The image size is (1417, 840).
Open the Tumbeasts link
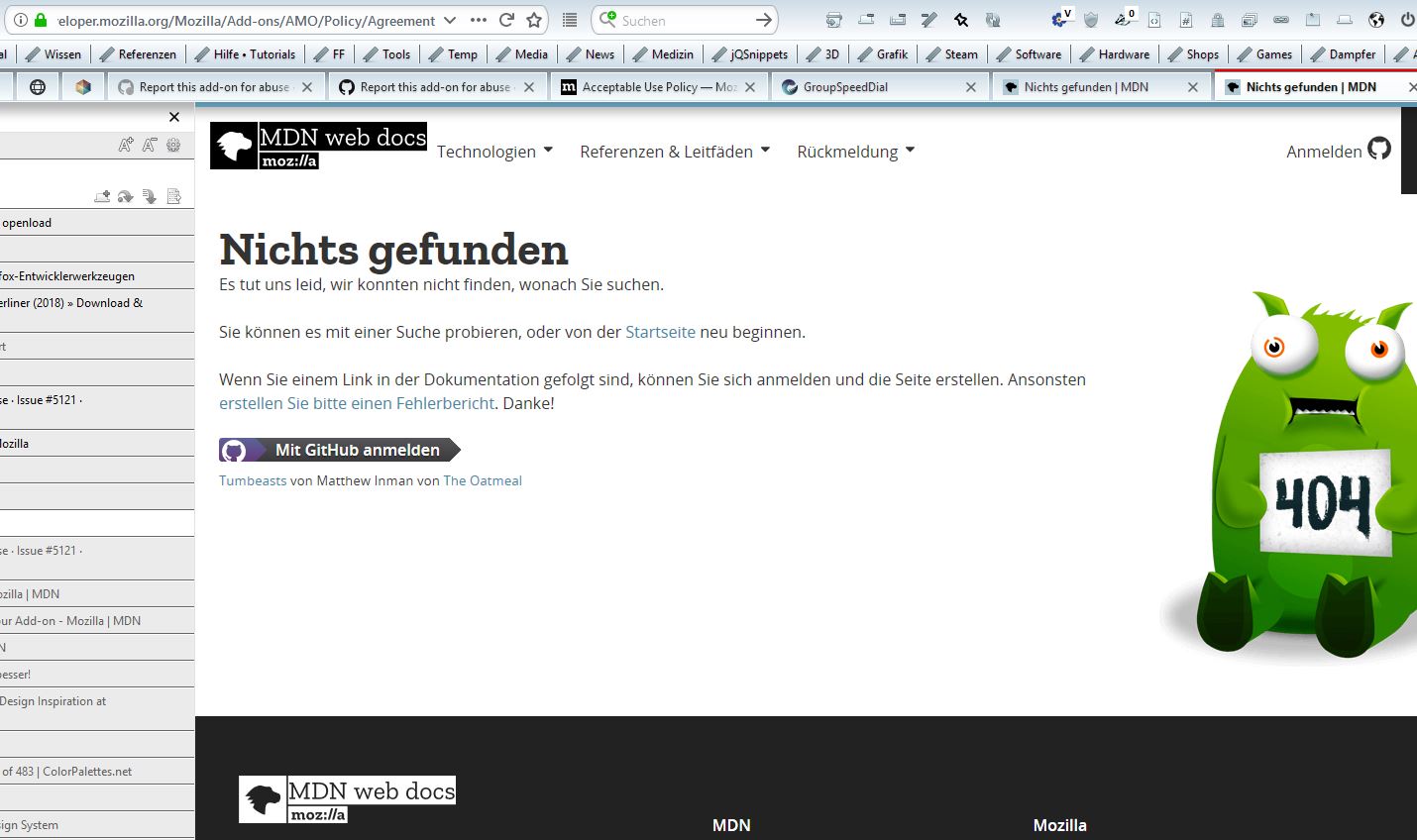click(253, 480)
